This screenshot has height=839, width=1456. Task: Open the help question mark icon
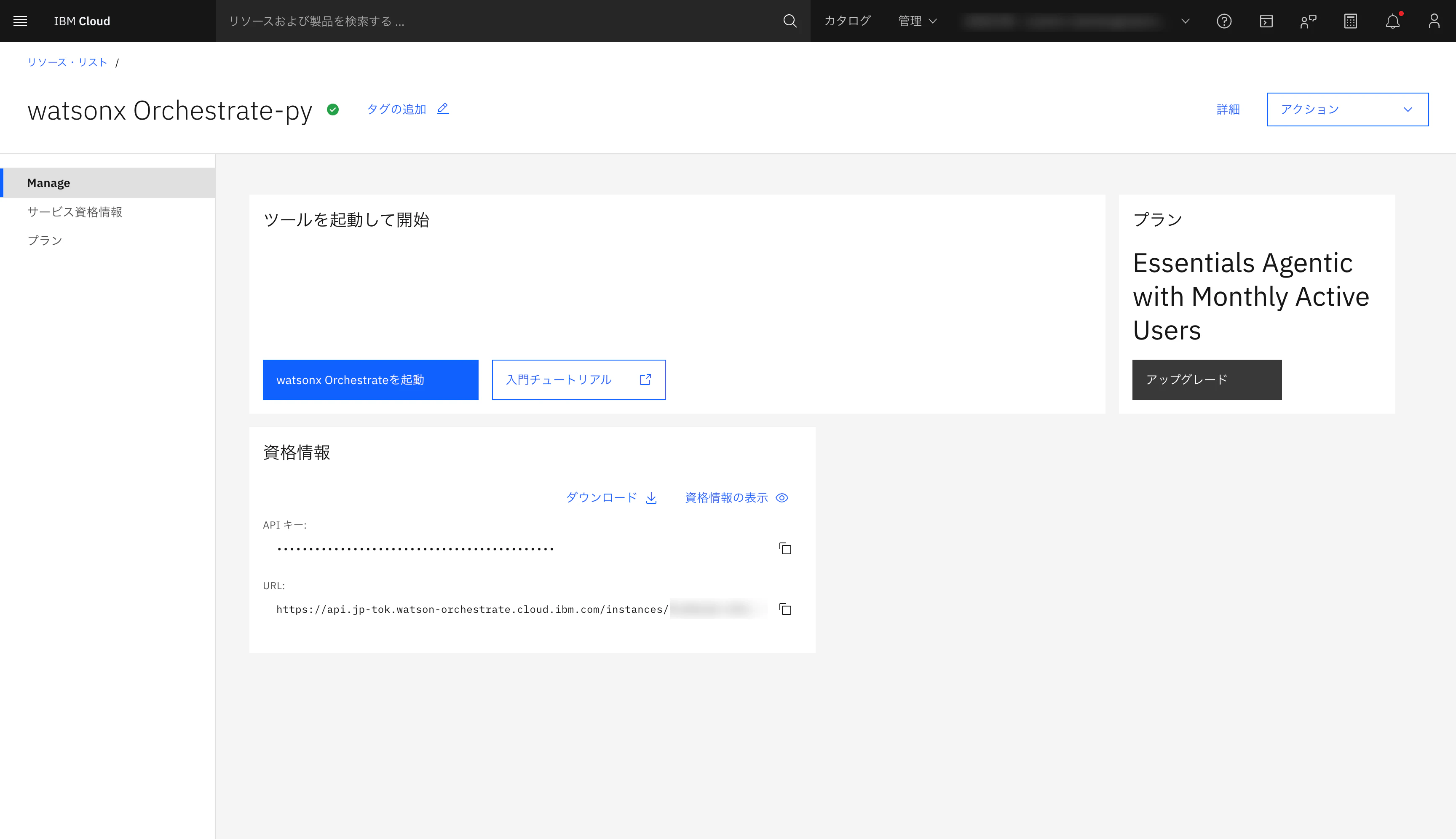[1224, 21]
